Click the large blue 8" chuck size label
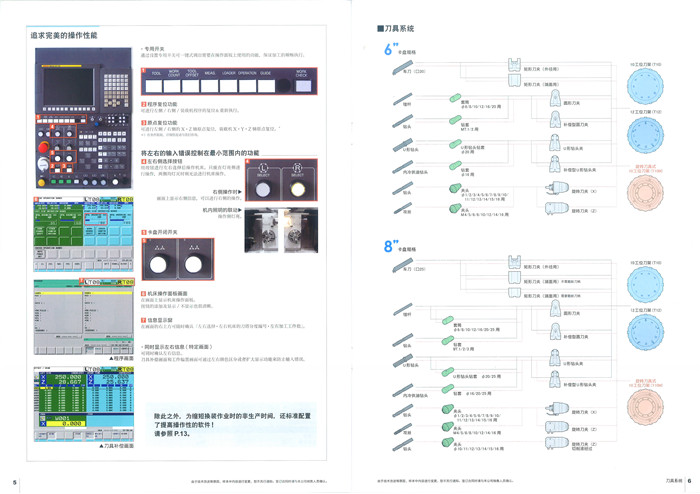Screen dimensions: 700x494 tap(391, 245)
